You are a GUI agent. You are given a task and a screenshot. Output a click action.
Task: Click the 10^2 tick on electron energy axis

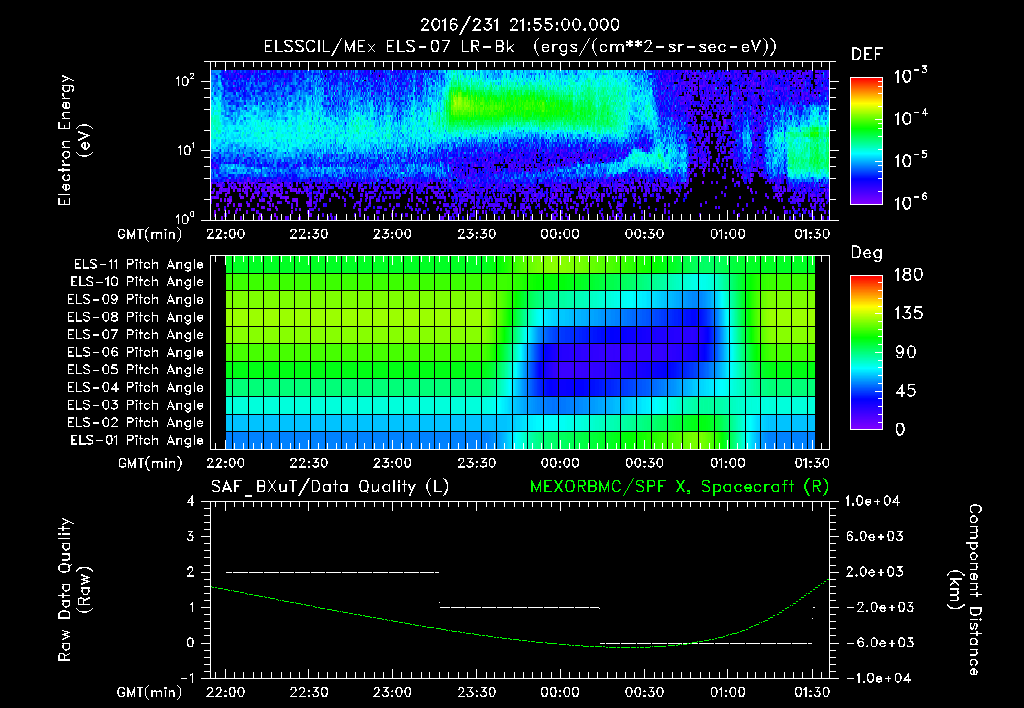click(185, 80)
